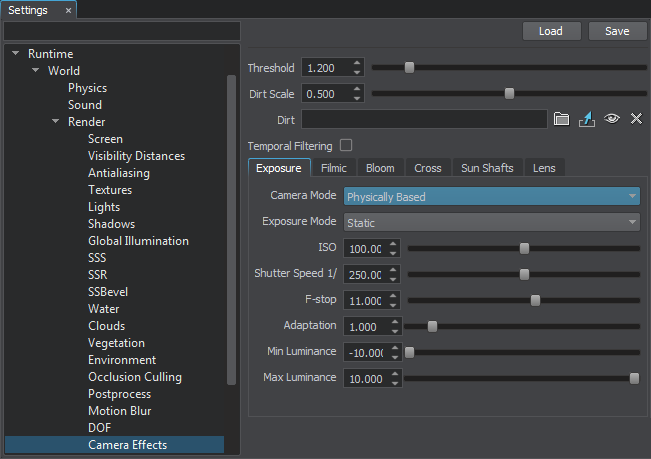Collapse the Render tree node

[56, 122]
